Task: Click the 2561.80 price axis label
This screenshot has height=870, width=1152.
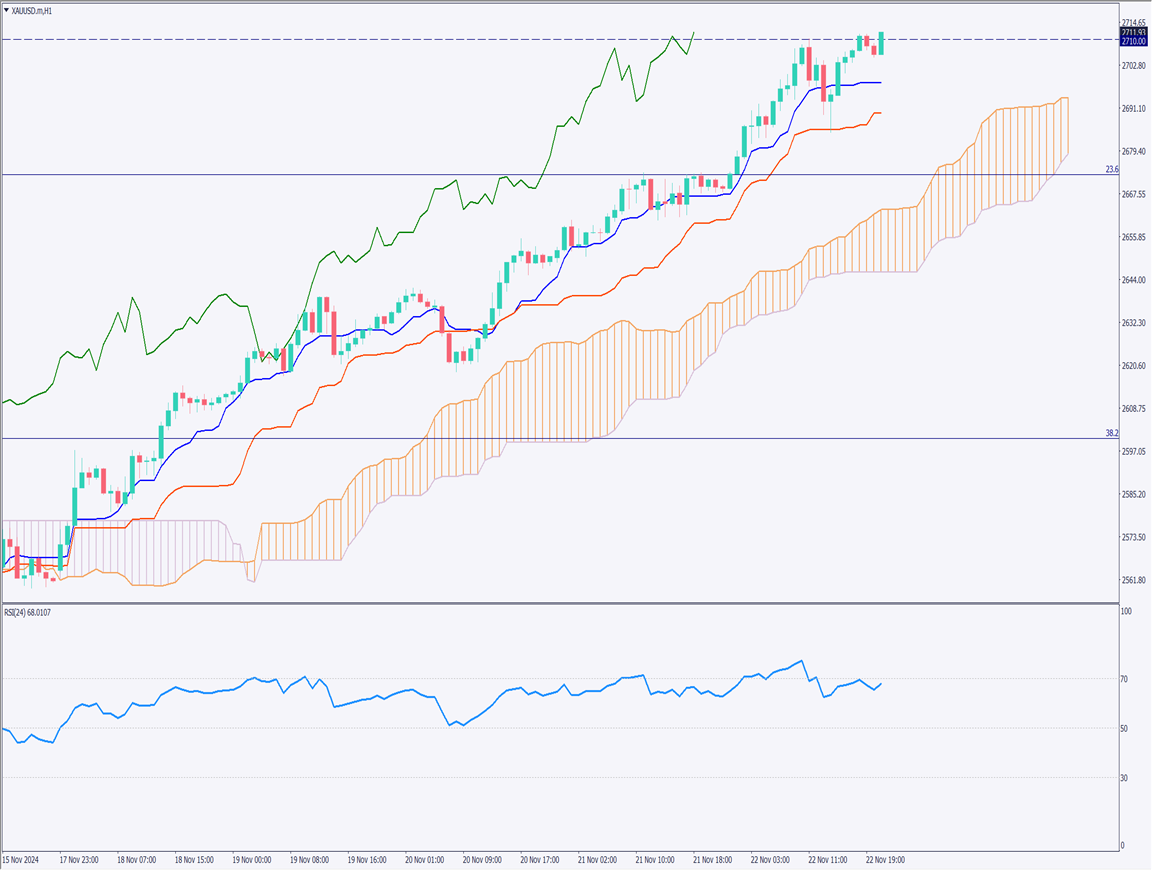Action: [1133, 581]
